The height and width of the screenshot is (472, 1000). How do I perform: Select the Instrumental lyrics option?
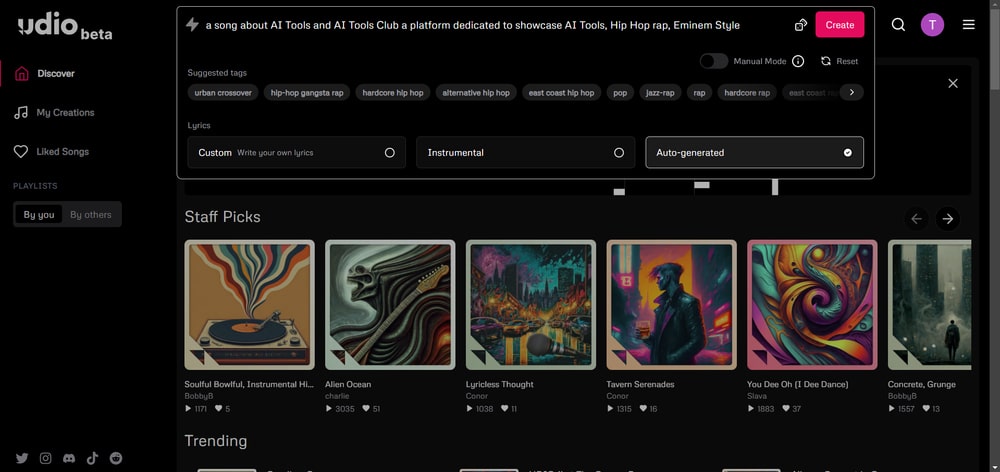(x=526, y=152)
